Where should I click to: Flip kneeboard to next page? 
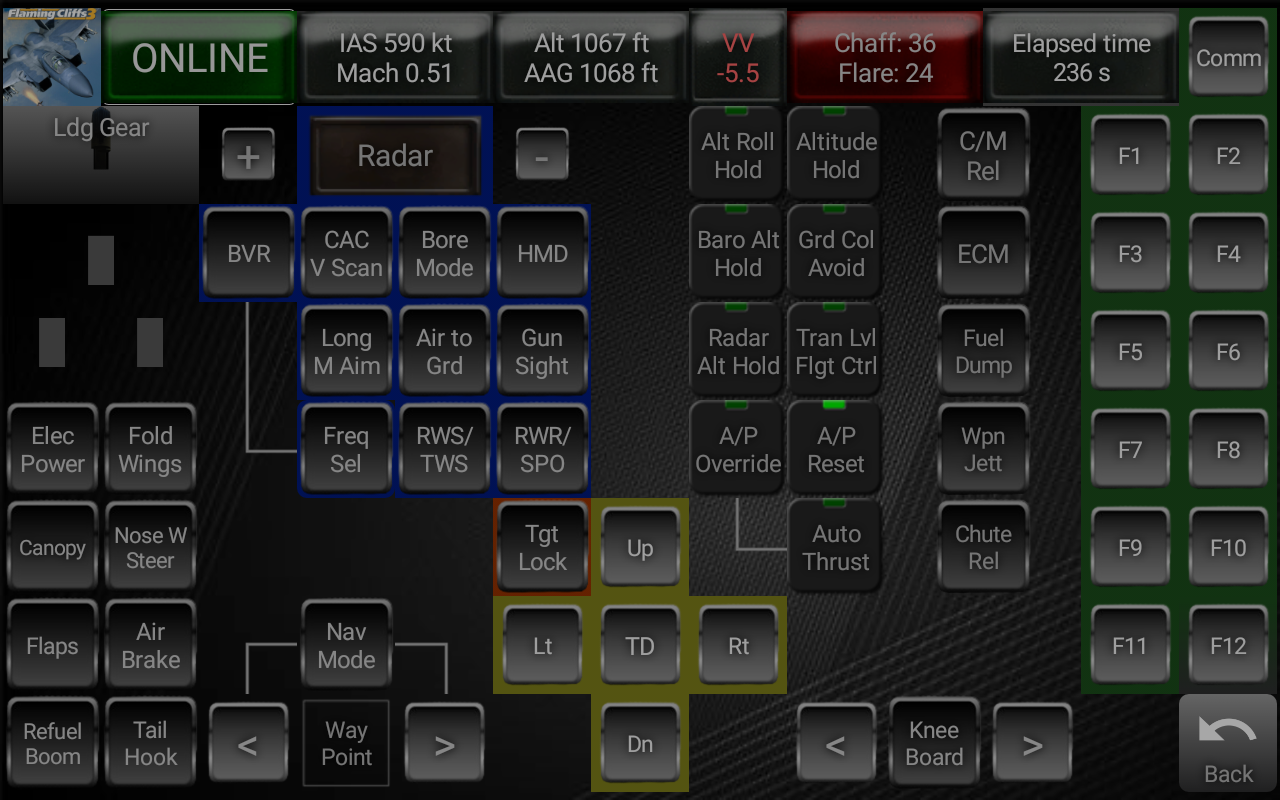1032,744
